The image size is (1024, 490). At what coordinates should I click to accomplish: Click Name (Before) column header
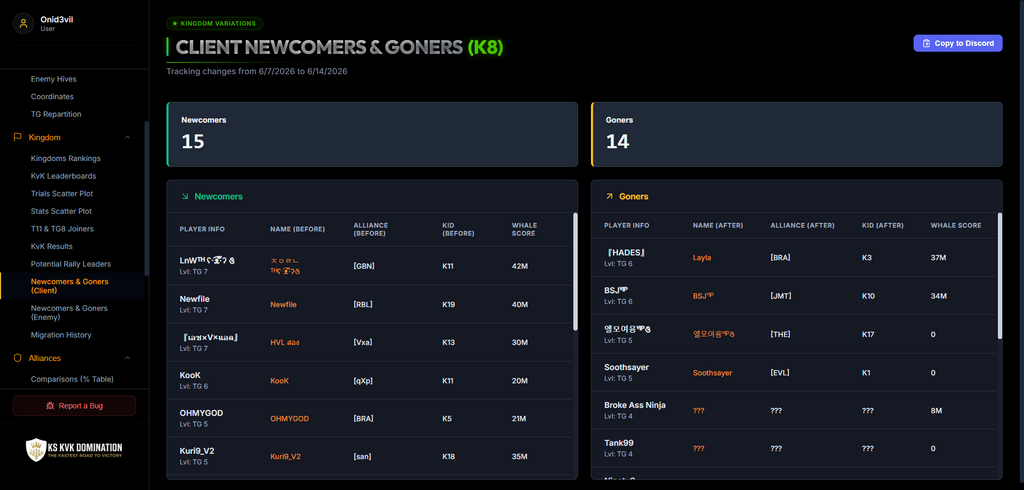click(x=297, y=229)
